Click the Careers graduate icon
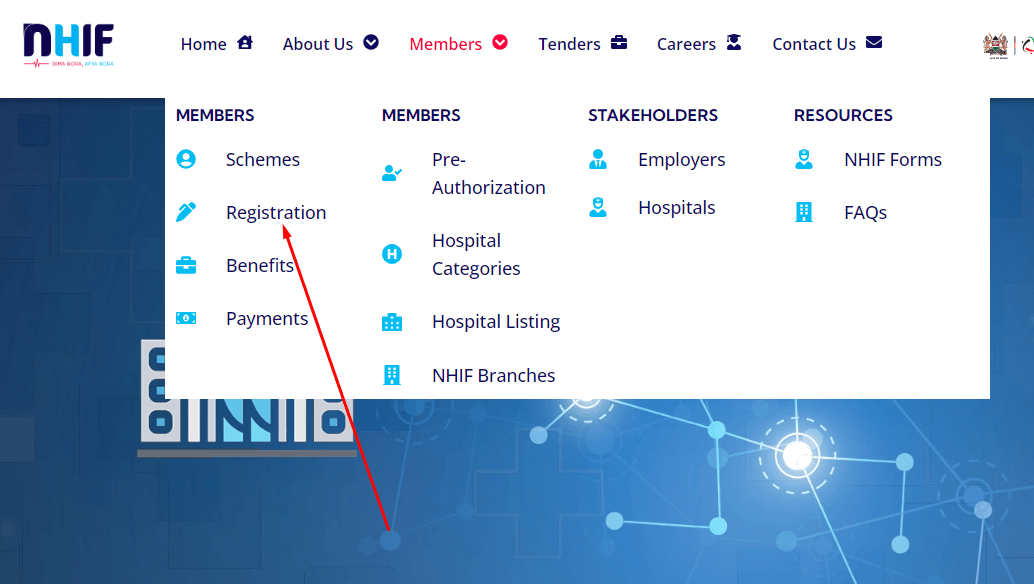The height and width of the screenshot is (584, 1034). tap(734, 43)
